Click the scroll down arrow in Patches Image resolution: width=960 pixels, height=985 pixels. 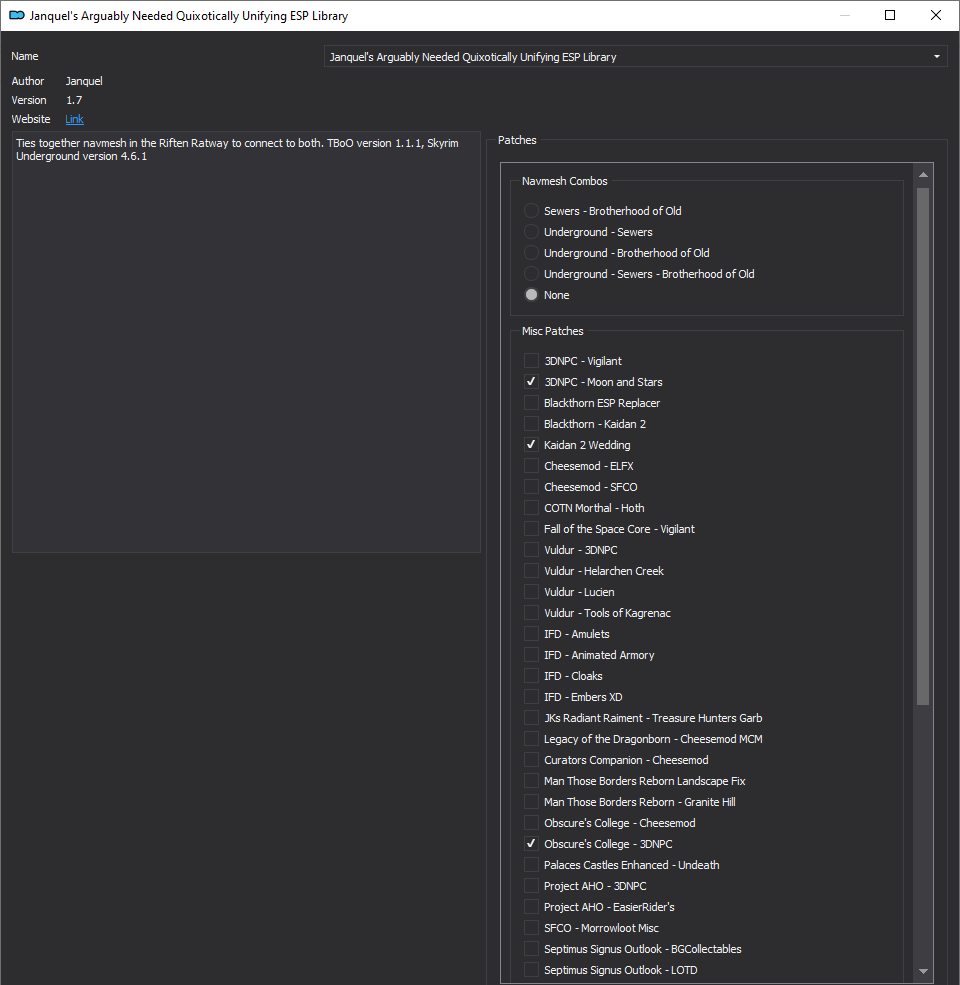(923, 971)
